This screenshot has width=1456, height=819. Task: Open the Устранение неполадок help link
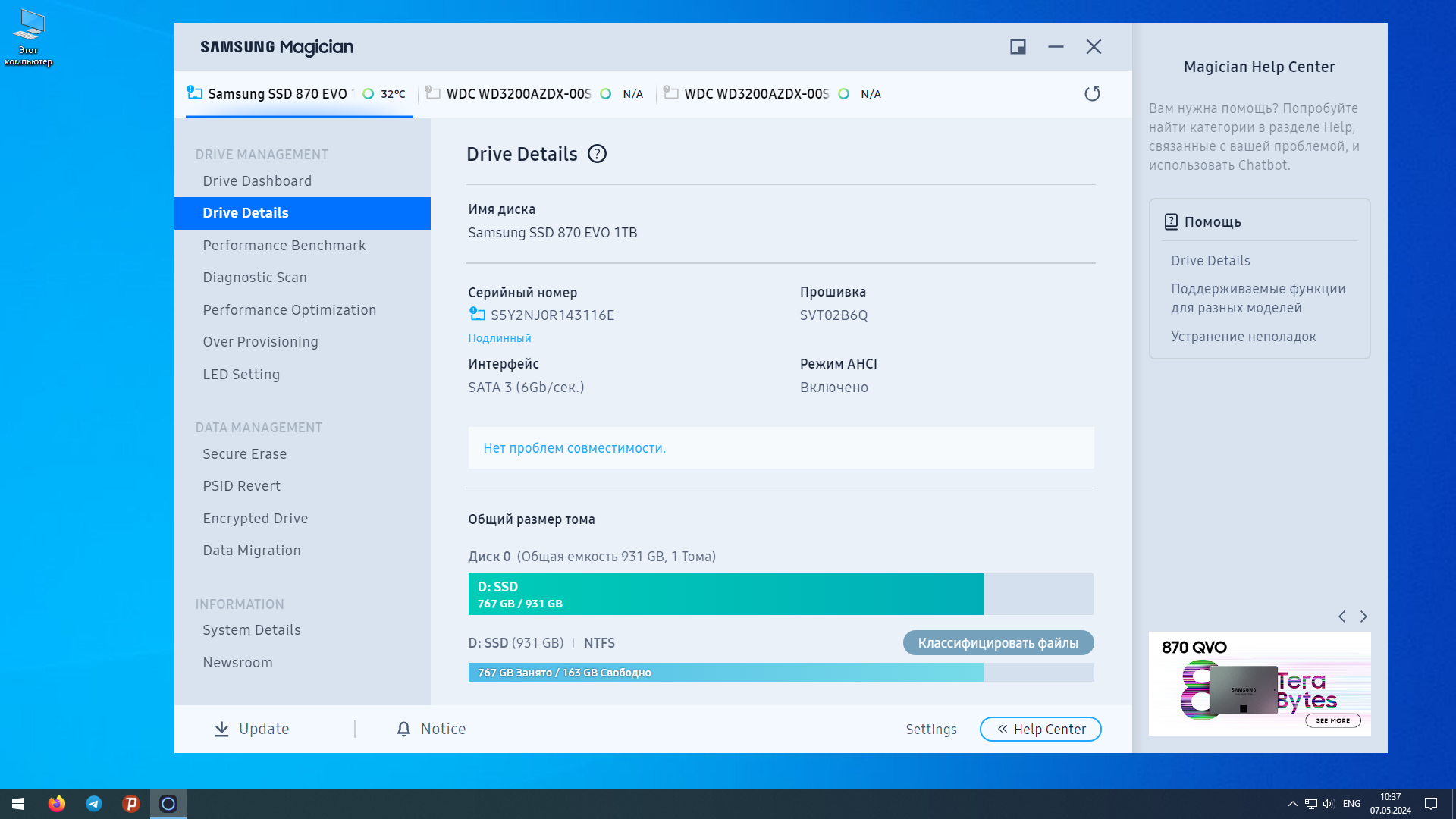[1243, 337]
